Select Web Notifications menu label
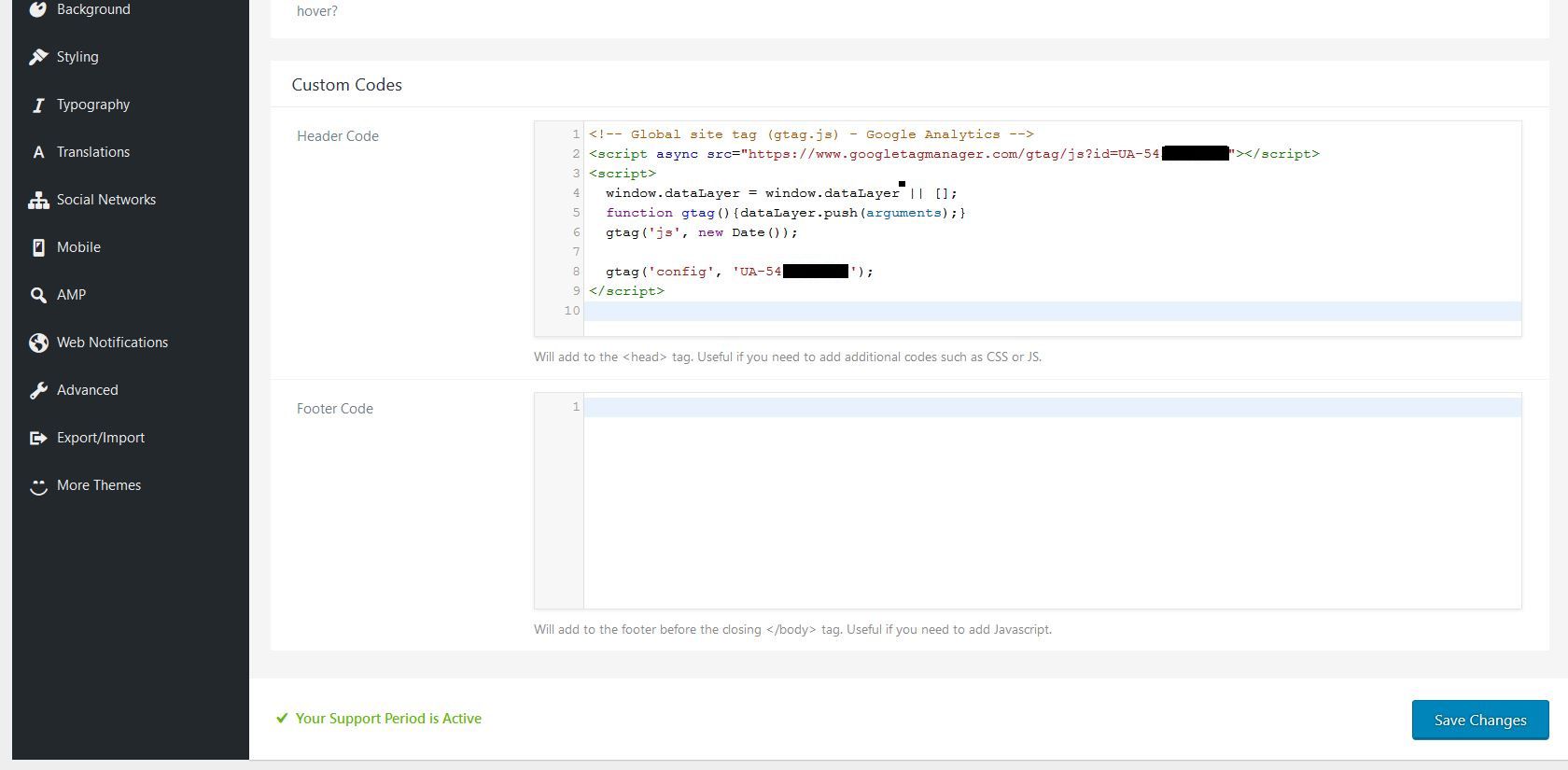This screenshot has width=1568, height=770. [113, 343]
